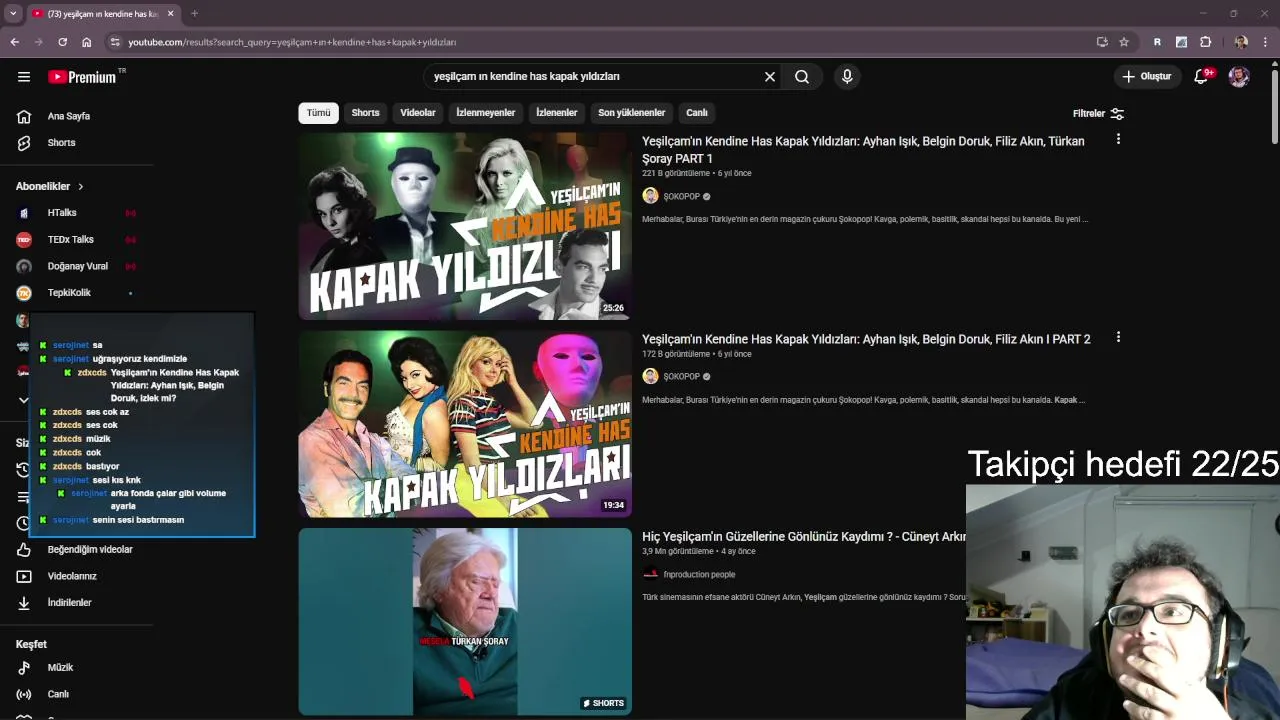This screenshot has width=1280, height=720.
Task: Select the İzlenmeyenler filter chip
Action: coord(486,113)
